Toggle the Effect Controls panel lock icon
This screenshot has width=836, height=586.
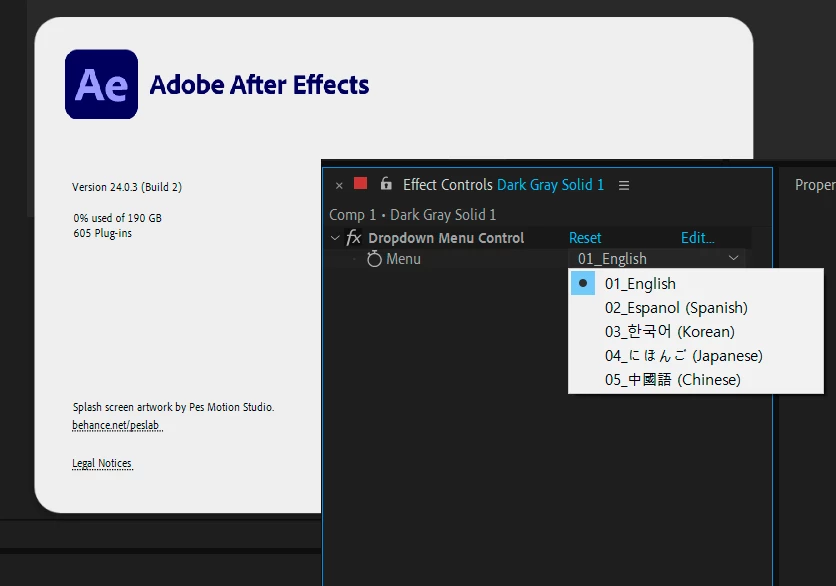click(x=386, y=183)
